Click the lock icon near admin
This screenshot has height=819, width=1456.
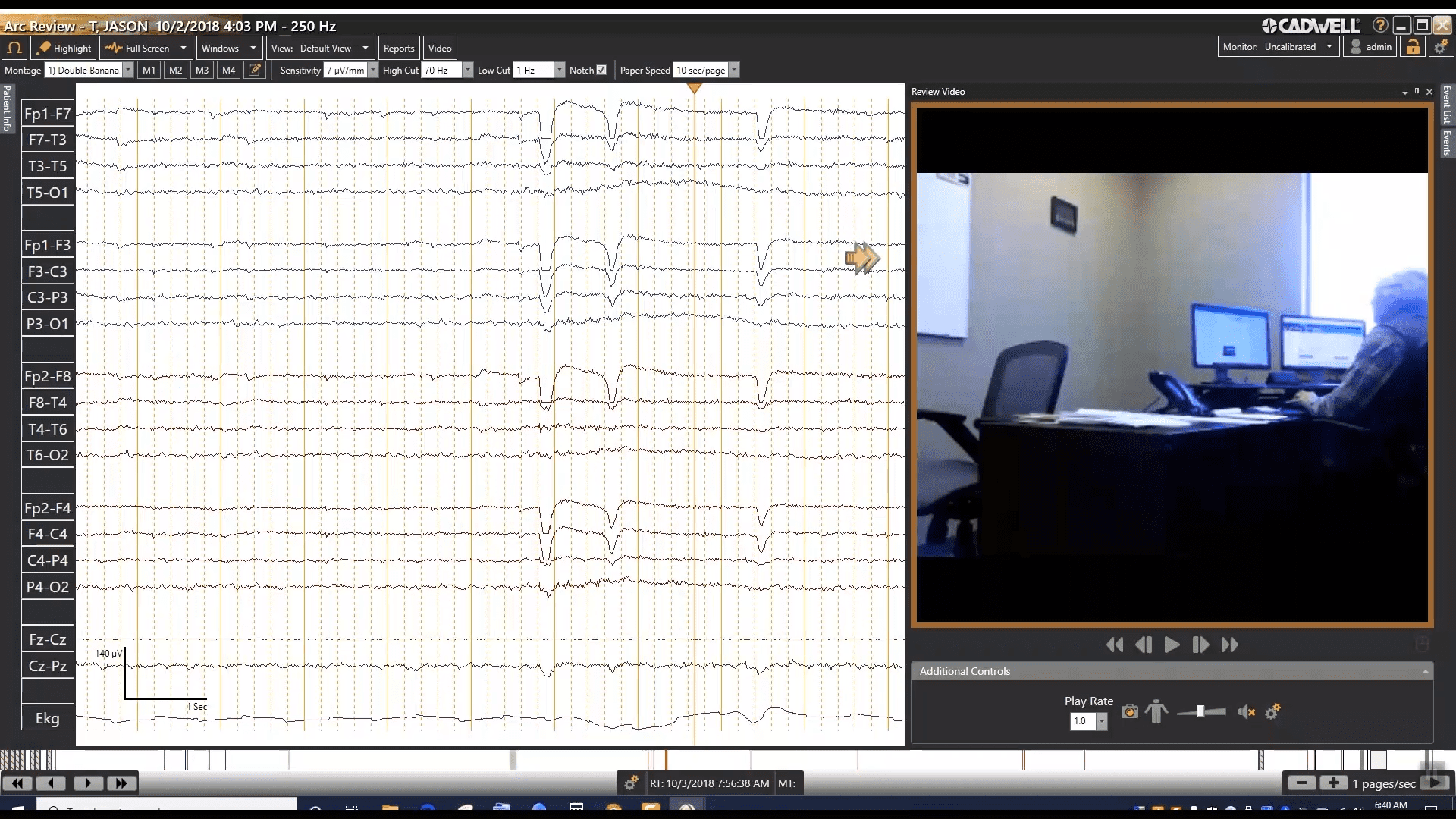(1413, 47)
